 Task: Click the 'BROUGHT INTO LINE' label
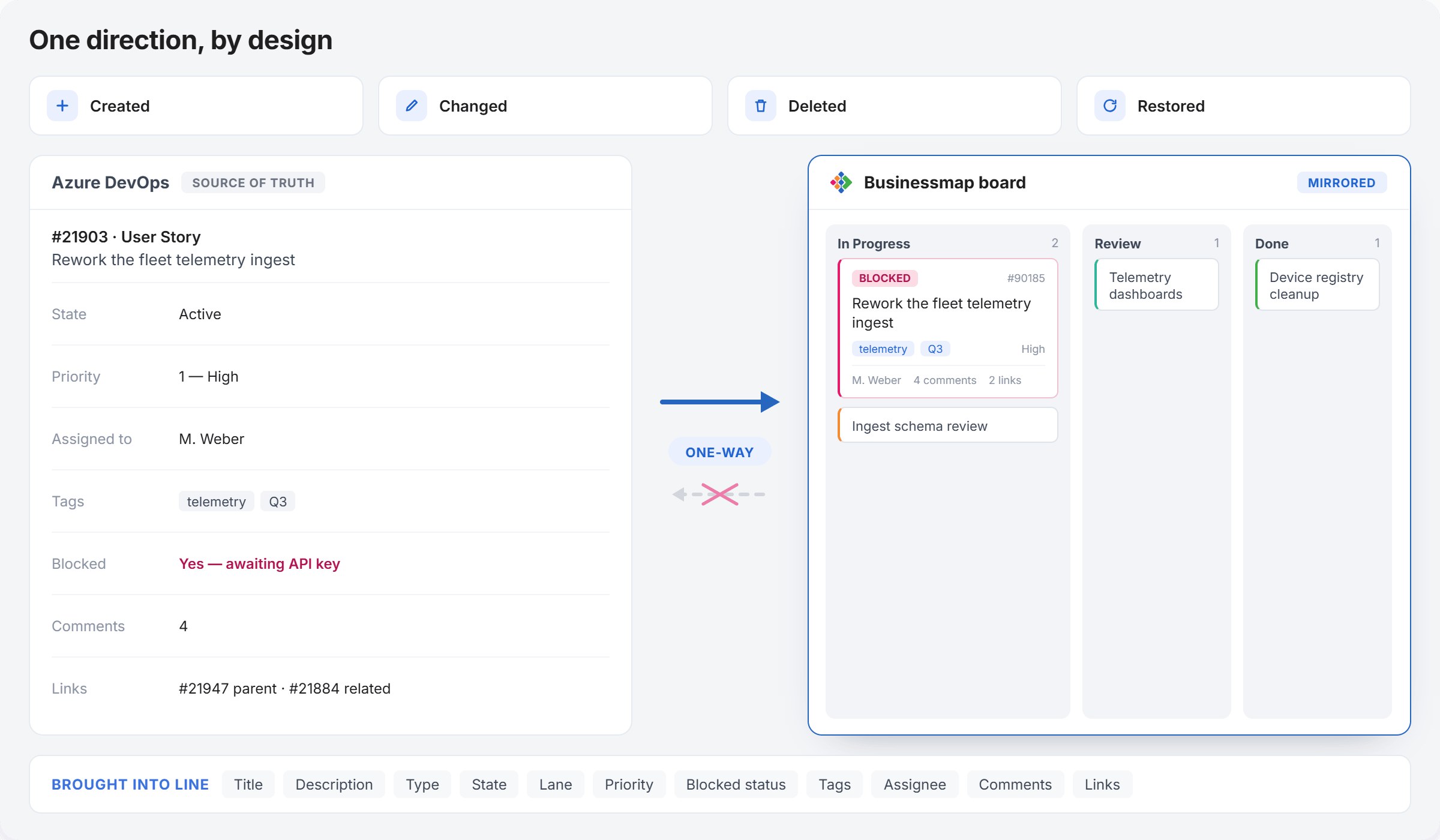click(x=130, y=785)
